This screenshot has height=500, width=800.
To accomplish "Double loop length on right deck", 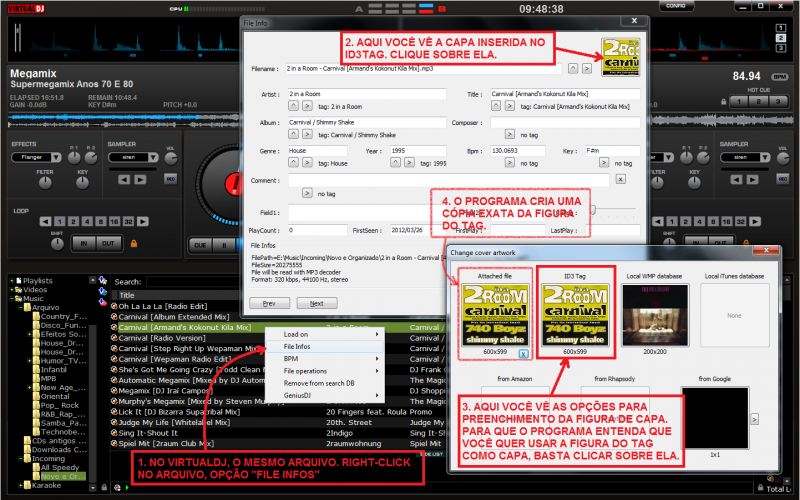I will (755, 221).
